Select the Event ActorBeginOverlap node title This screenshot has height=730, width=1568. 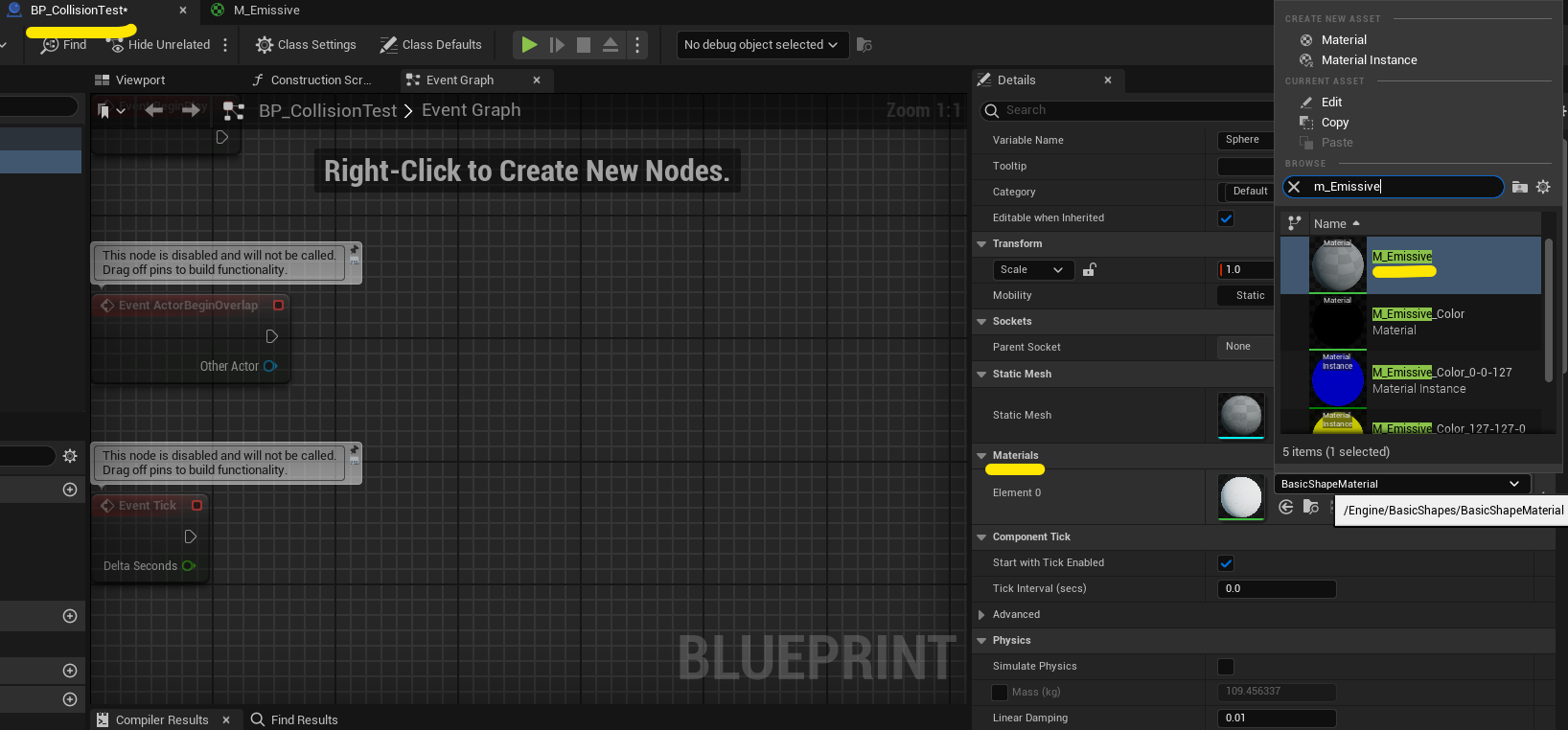point(188,306)
